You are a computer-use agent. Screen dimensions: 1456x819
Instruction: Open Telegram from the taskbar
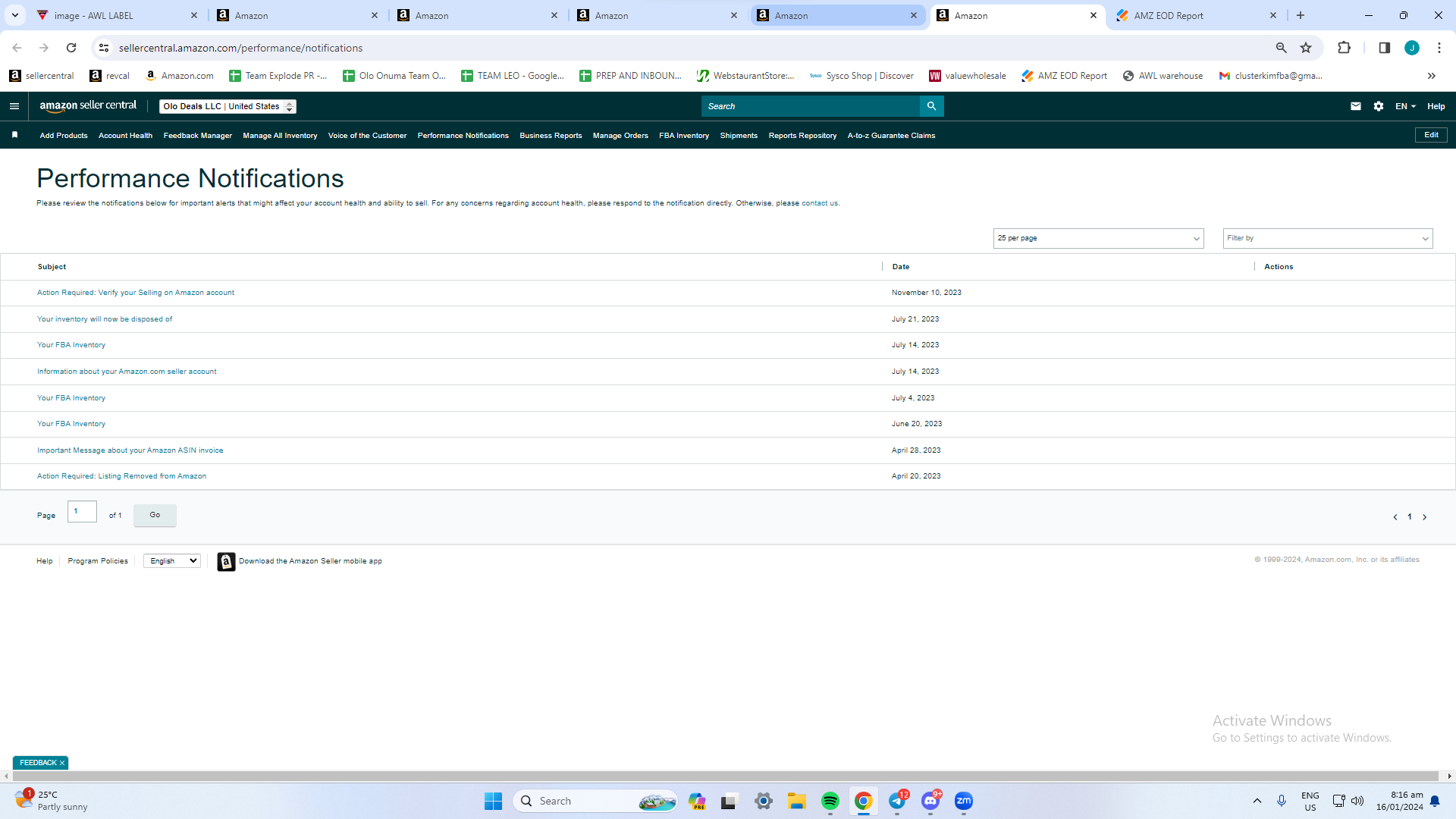tap(897, 801)
